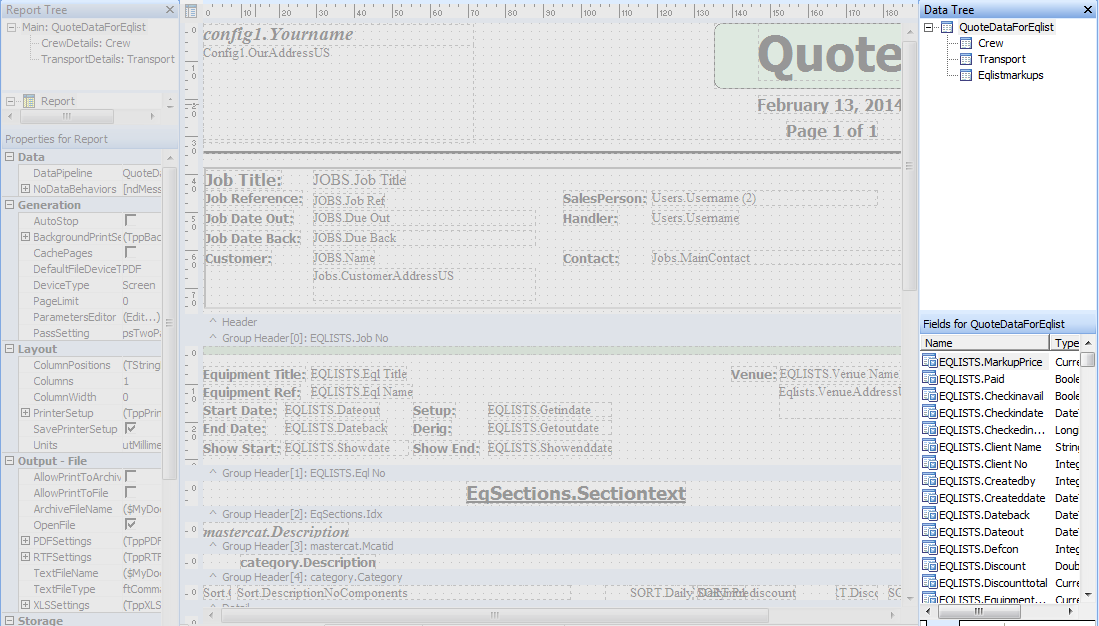
Task: Click the Eqlistmarkups table icon
Action: point(965,75)
